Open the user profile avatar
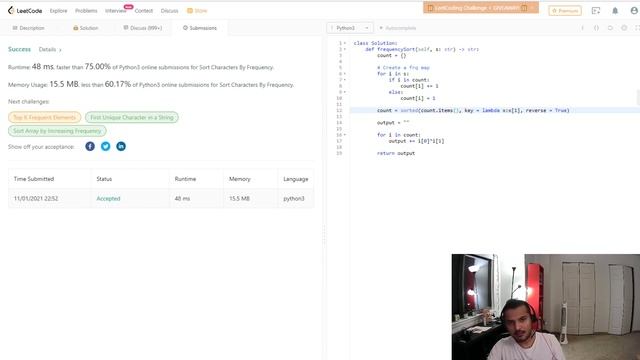 pyautogui.click(x=634, y=11)
